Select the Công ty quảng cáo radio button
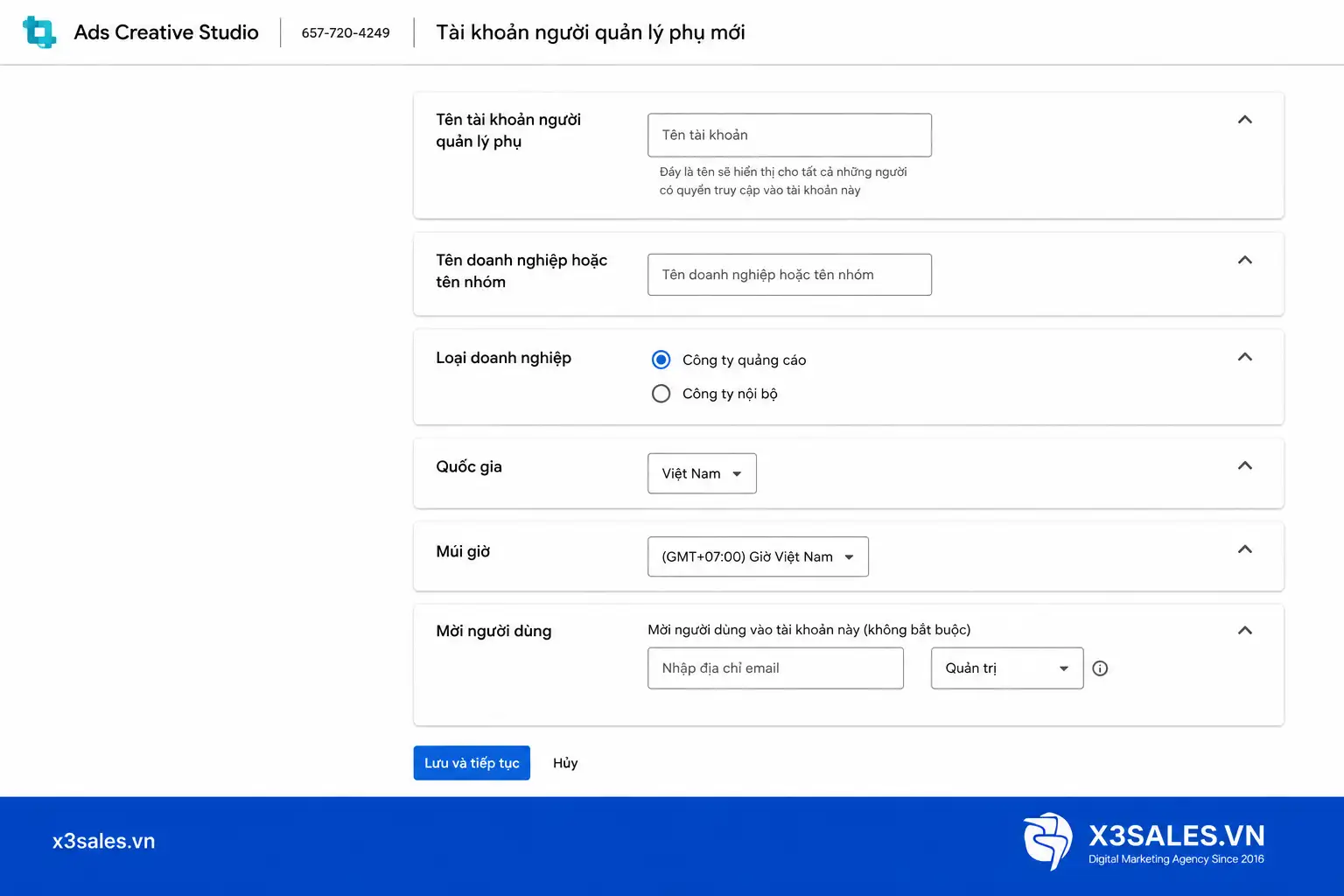This screenshot has width=1344, height=896. tap(661, 360)
